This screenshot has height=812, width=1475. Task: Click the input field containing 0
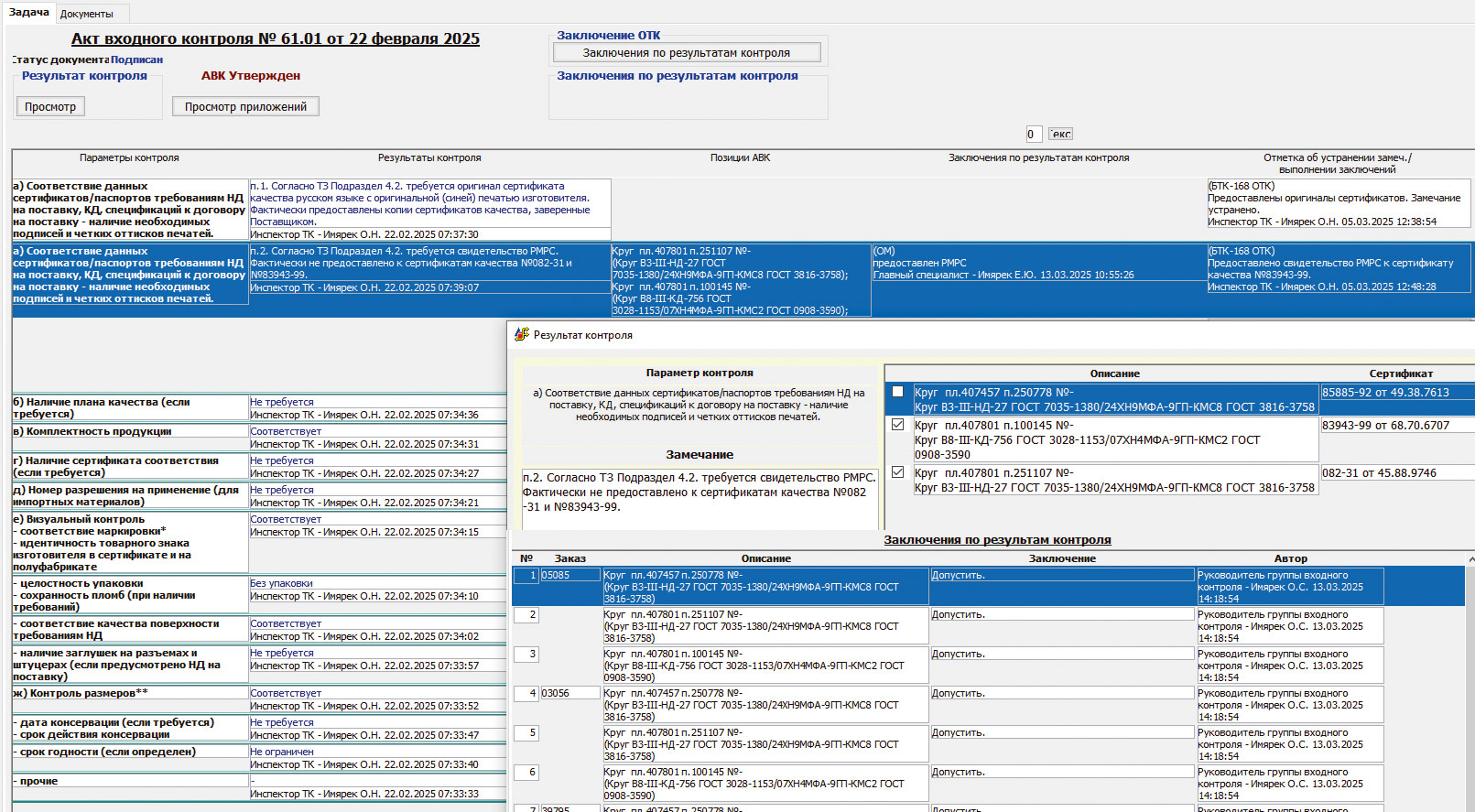(x=1033, y=135)
